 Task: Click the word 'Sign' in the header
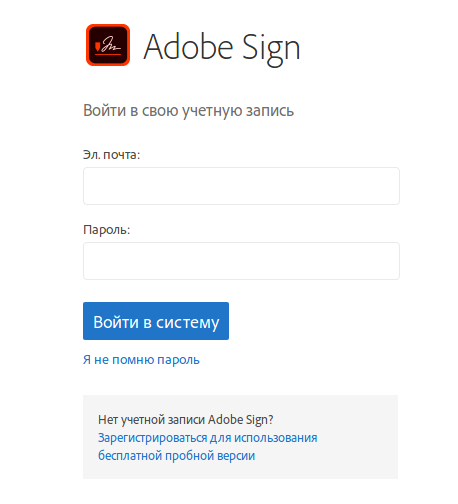[271, 50]
